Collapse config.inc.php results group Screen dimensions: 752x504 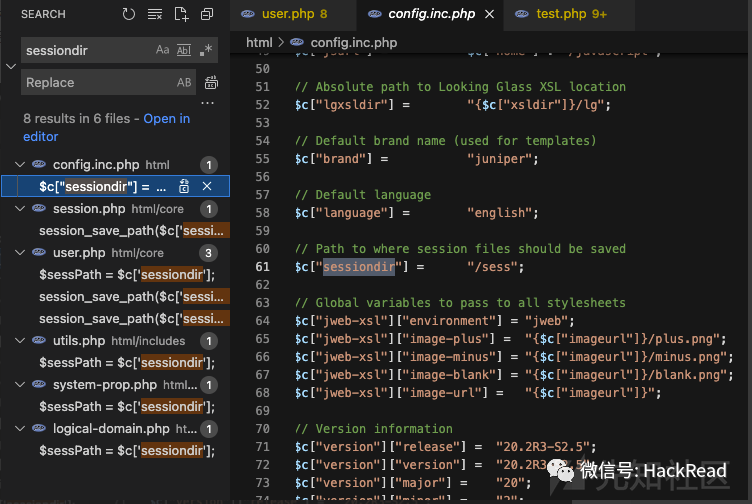point(20,164)
